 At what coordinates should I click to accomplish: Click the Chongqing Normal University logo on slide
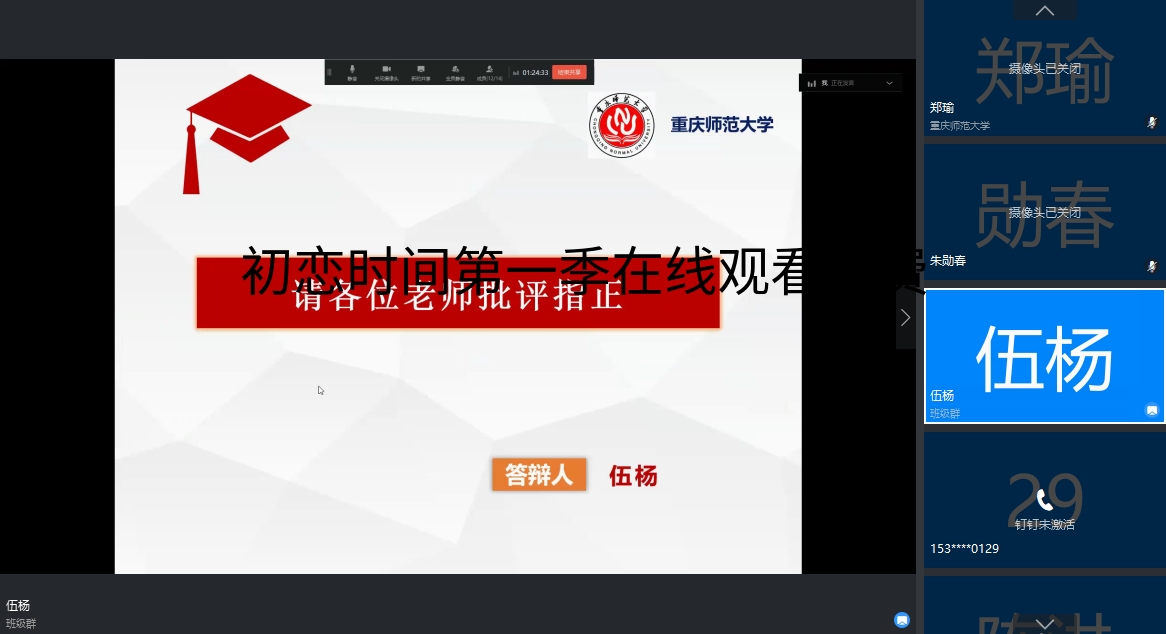(x=622, y=125)
